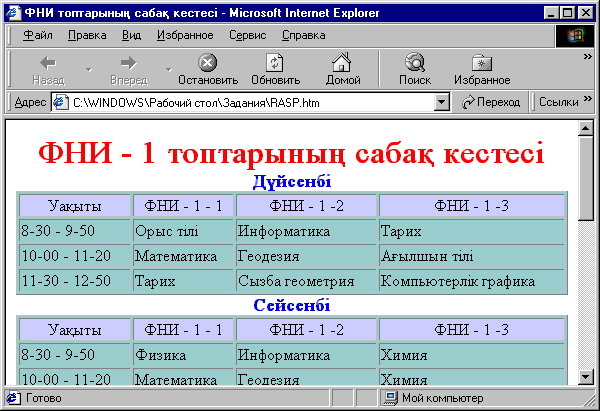This screenshot has height=411, width=600.
Task: Click the Компьютерлік графика cell
Action: pyautogui.click(x=472, y=281)
